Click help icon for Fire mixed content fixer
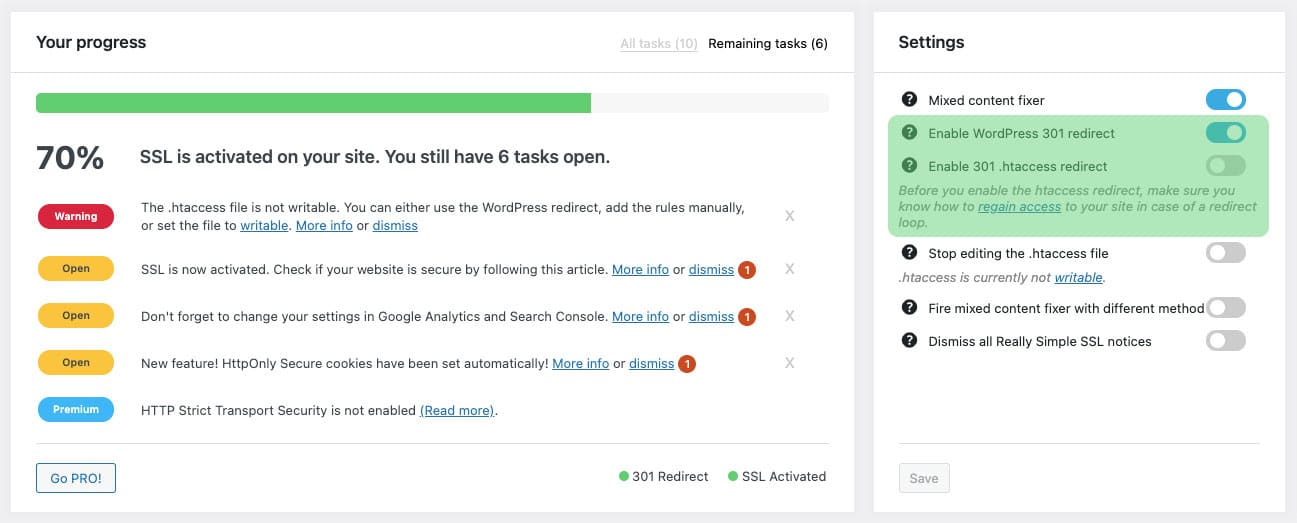Image resolution: width=1297 pixels, height=523 pixels. 909,308
